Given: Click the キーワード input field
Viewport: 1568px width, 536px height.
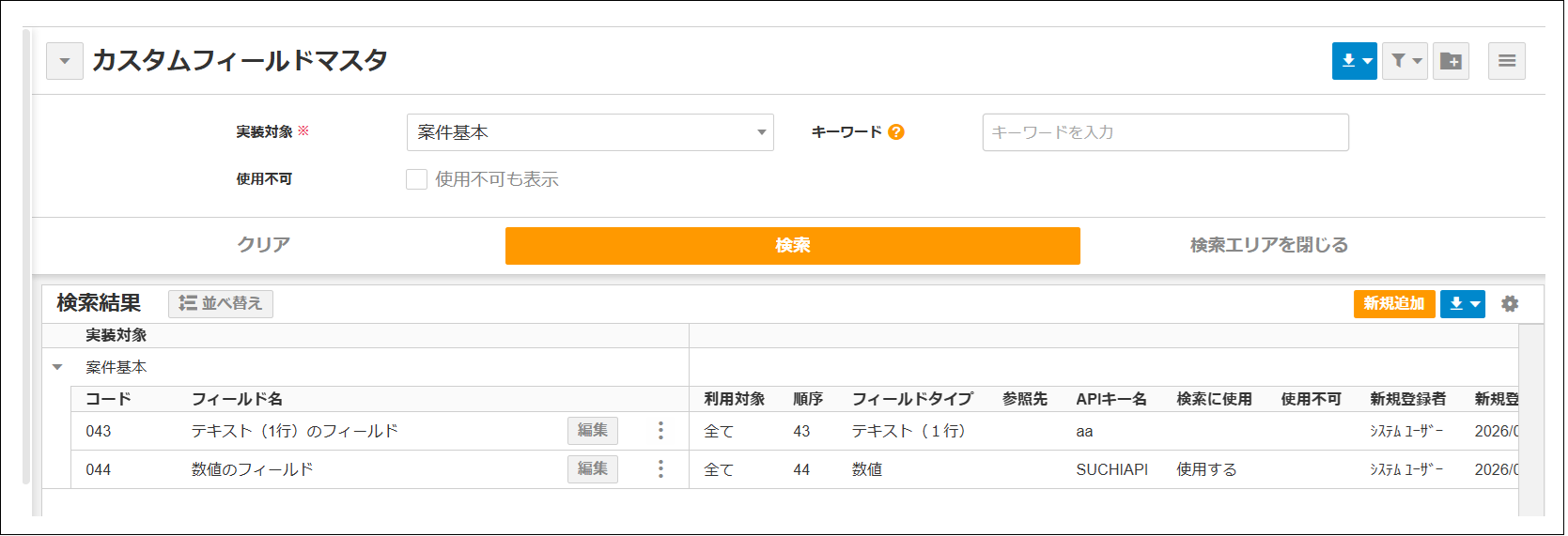Looking at the screenshot, I should point(1165,132).
